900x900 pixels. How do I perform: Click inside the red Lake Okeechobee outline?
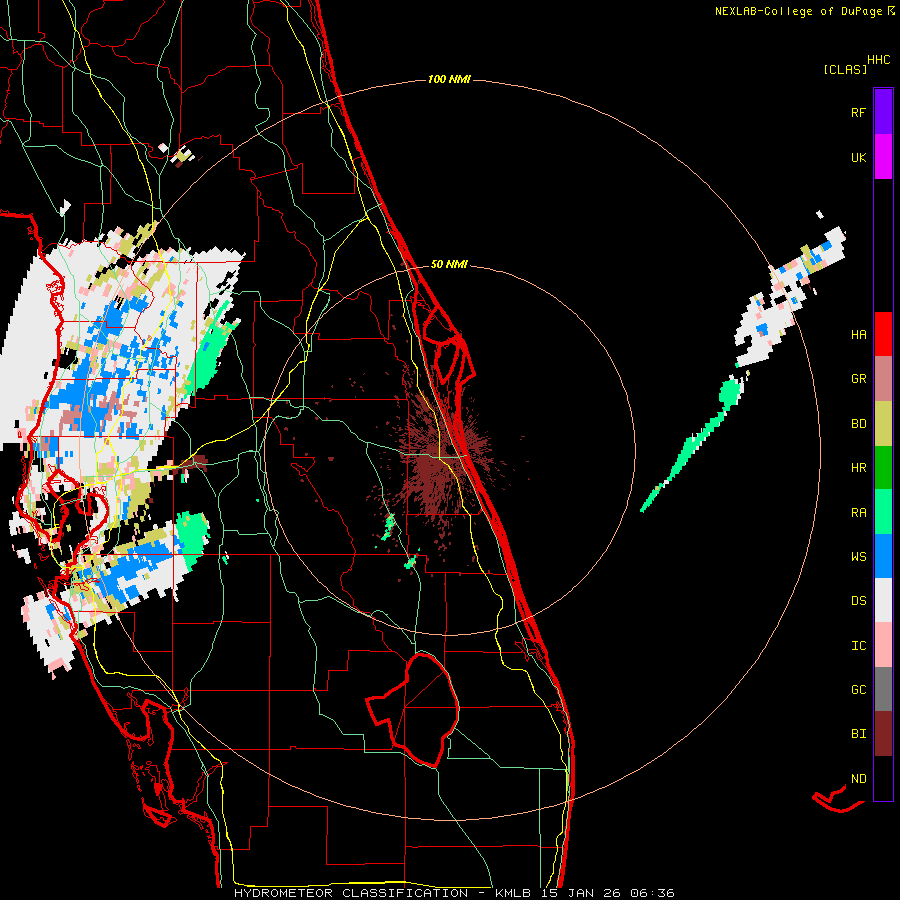point(422,709)
